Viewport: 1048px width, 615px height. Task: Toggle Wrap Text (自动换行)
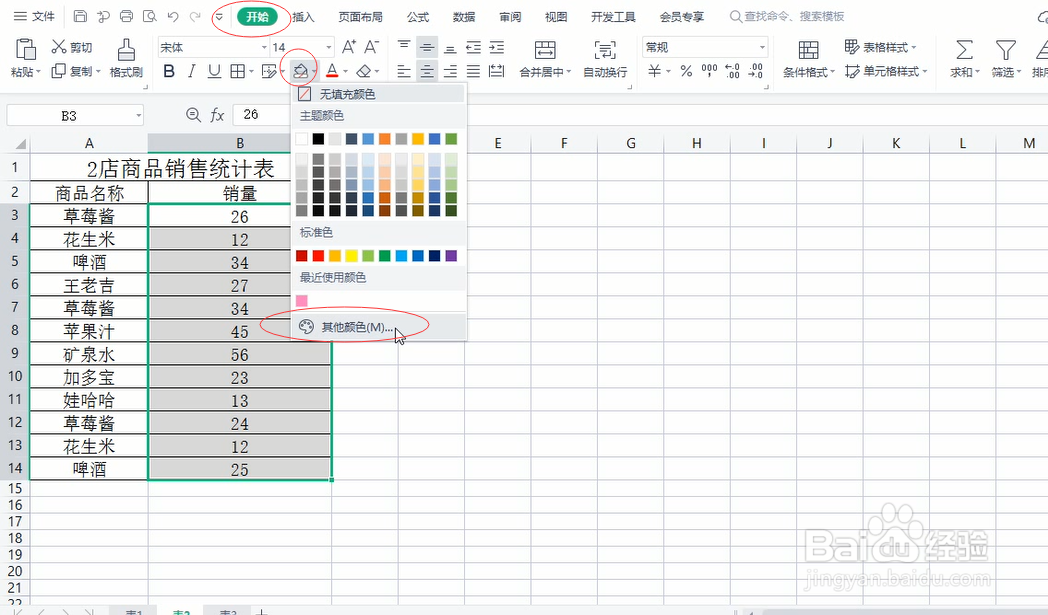point(605,57)
